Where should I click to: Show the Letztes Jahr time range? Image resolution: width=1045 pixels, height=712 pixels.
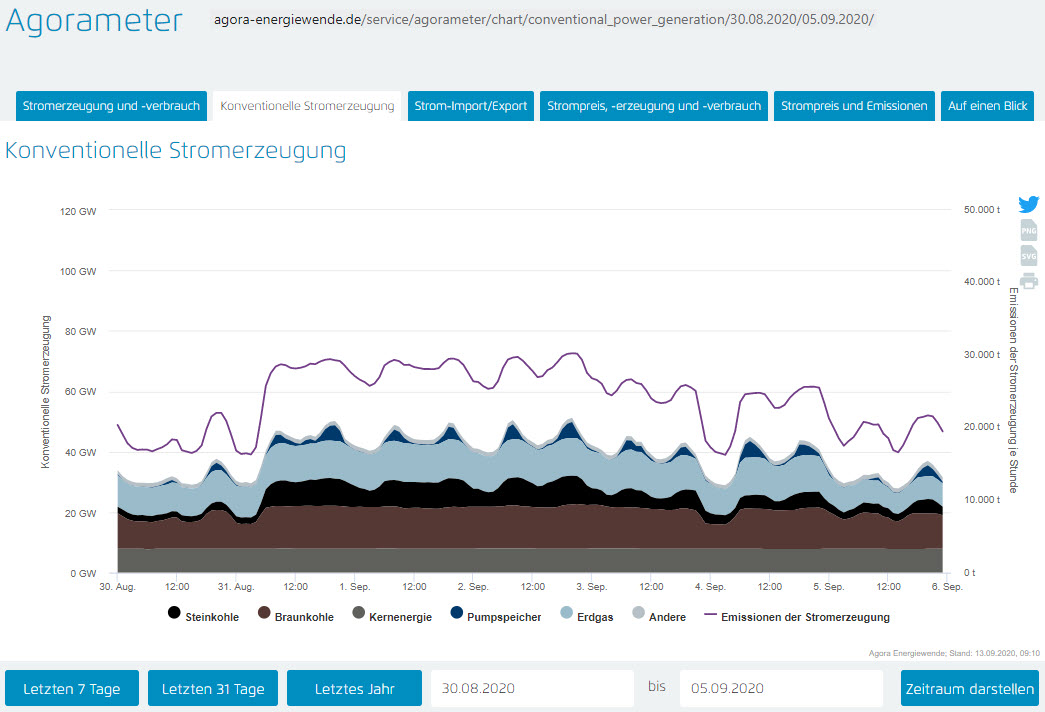(354, 689)
